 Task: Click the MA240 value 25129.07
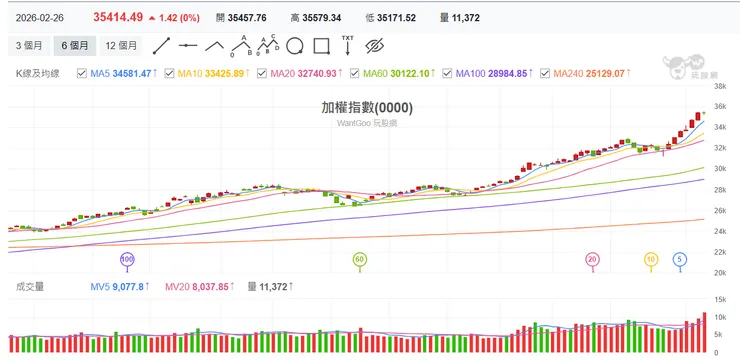[x=605, y=74]
